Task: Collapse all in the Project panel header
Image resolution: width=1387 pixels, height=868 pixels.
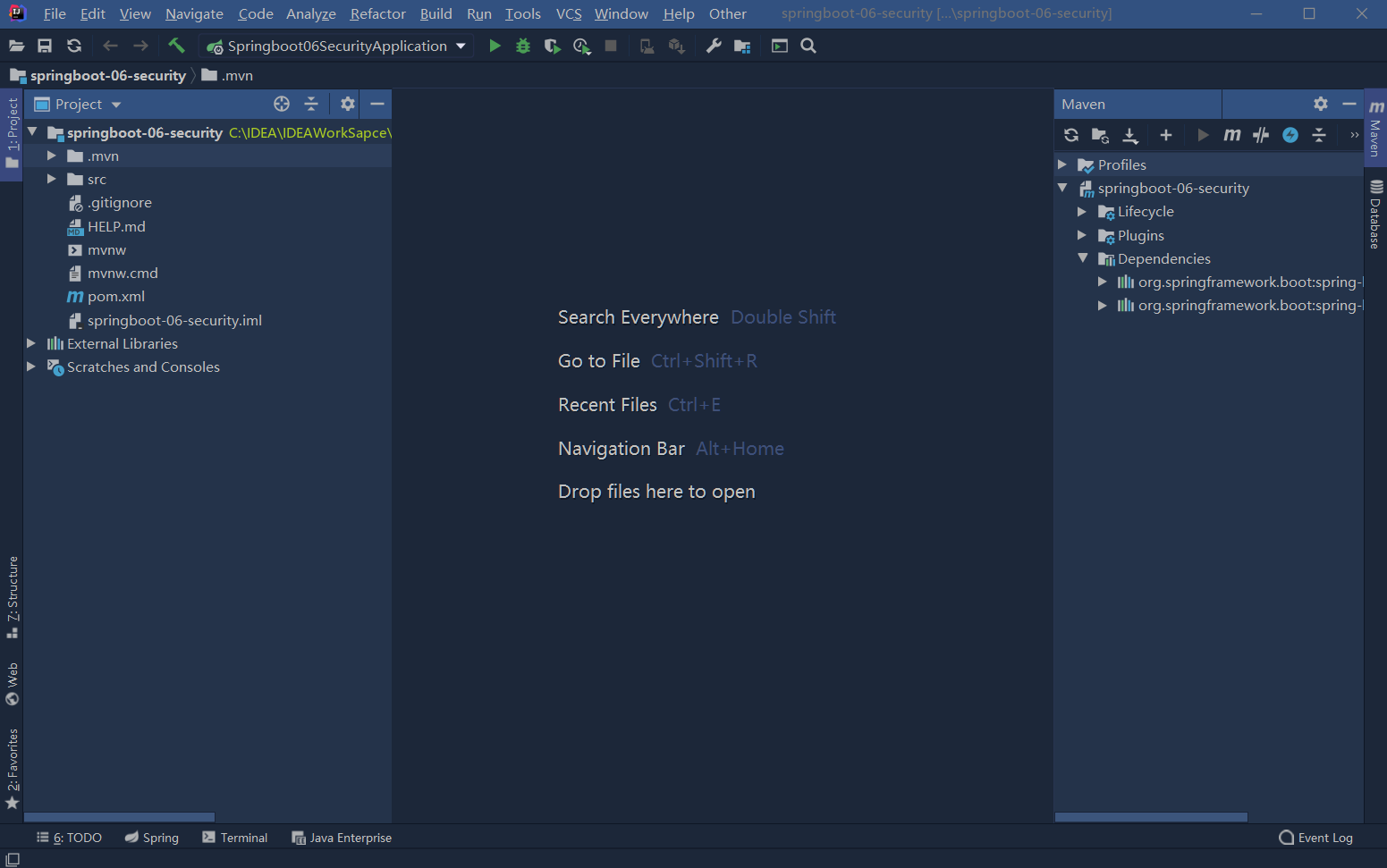Action: (311, 104)
